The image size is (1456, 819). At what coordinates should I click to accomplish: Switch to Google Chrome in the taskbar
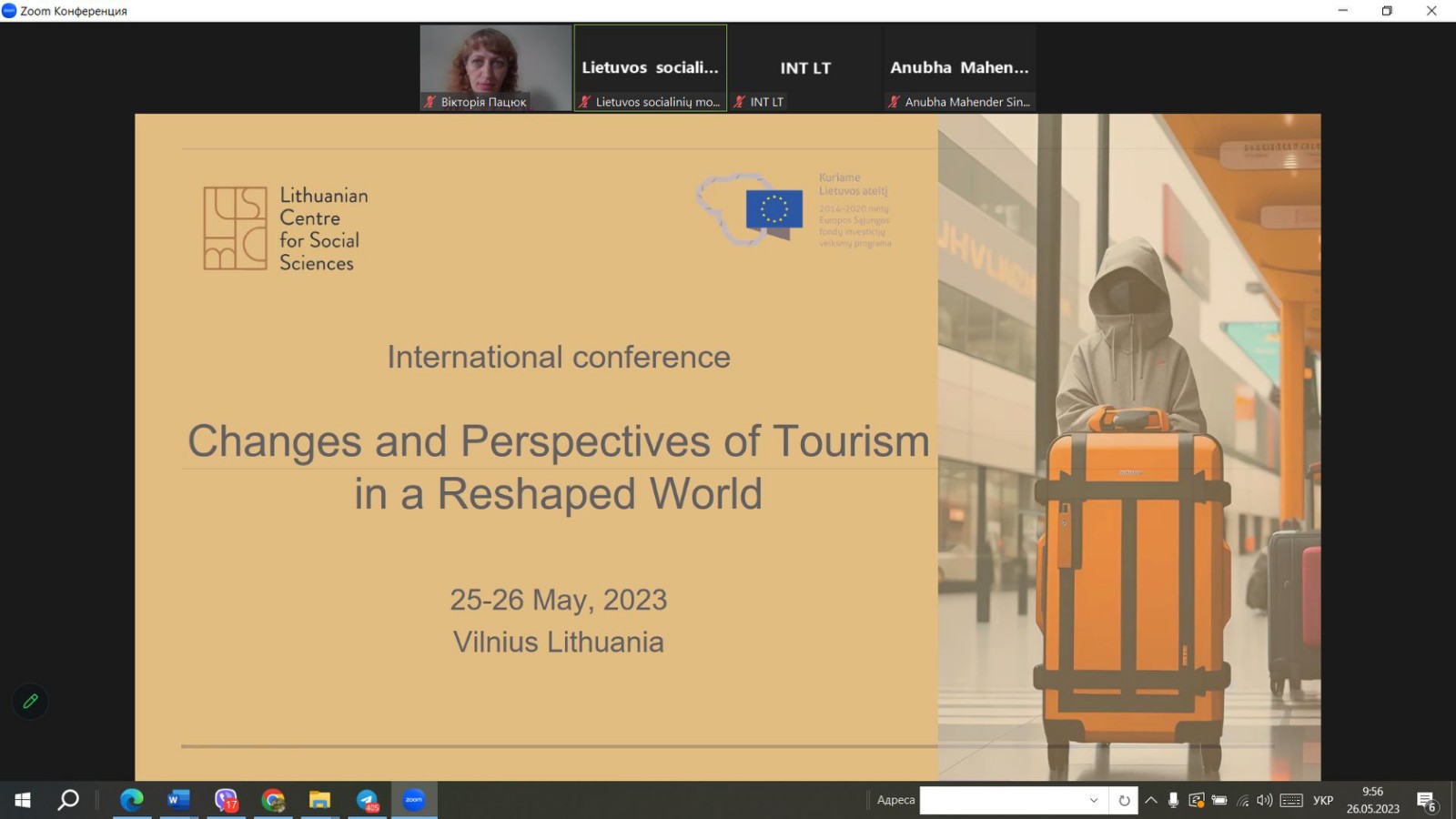click(x=273, y=800)
